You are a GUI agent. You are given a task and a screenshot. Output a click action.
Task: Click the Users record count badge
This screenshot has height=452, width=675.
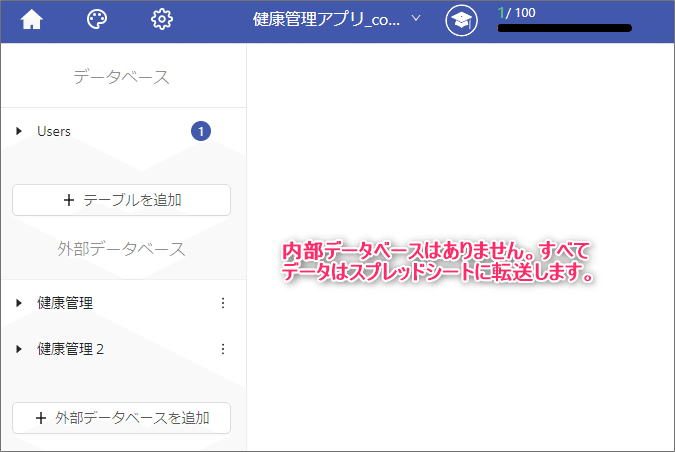(x=201, y=131)
